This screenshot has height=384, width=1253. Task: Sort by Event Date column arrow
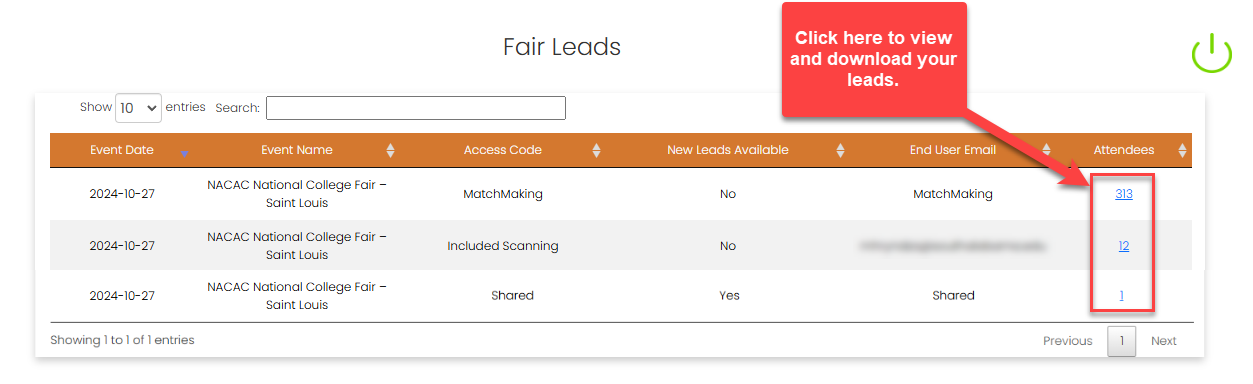coord(184,151)
